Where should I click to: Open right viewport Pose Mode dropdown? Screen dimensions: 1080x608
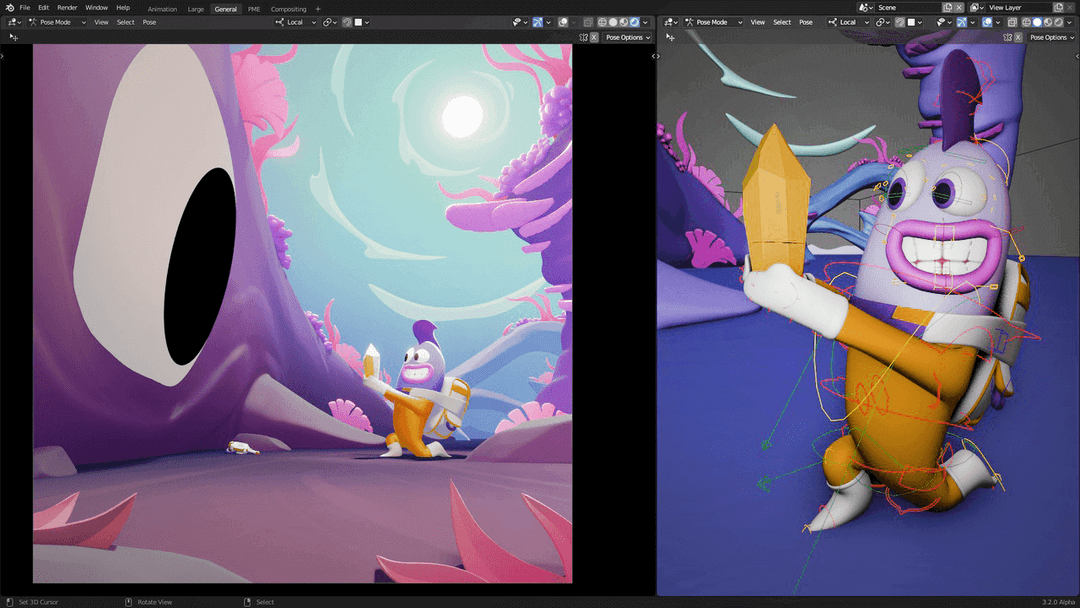pos(714,22)
